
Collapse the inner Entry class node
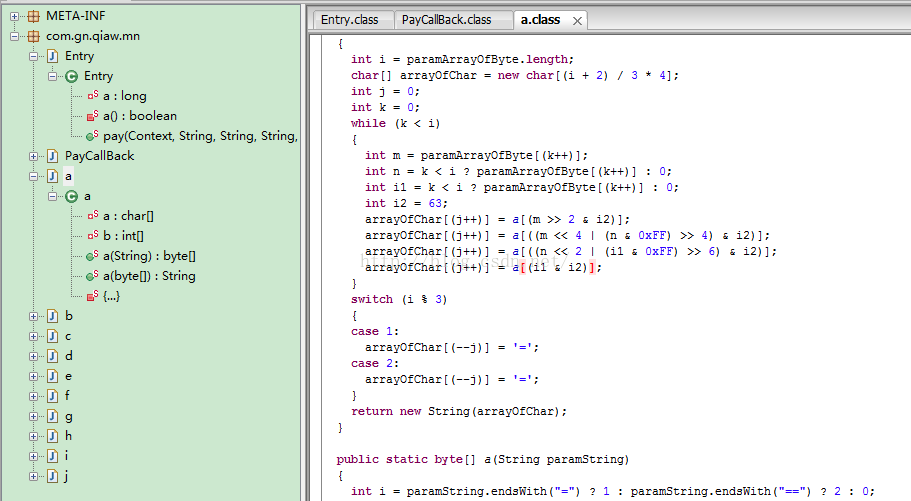pyautogui.click(x=53, y=76)
